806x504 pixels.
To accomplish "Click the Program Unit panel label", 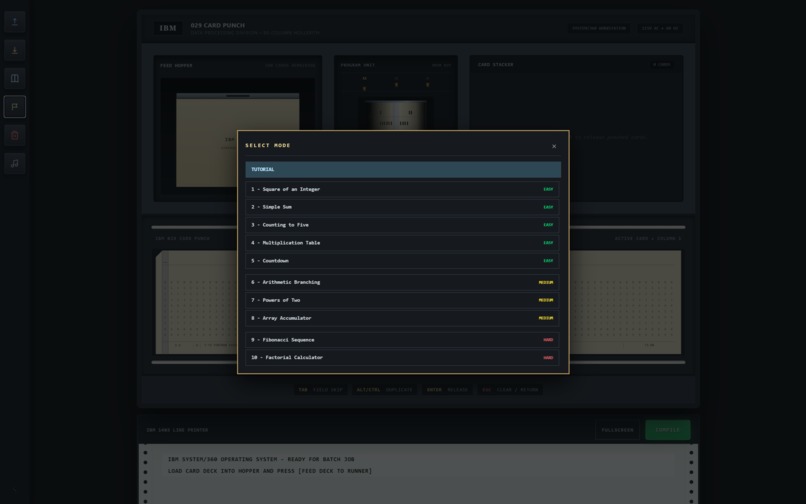I will 357,65.
